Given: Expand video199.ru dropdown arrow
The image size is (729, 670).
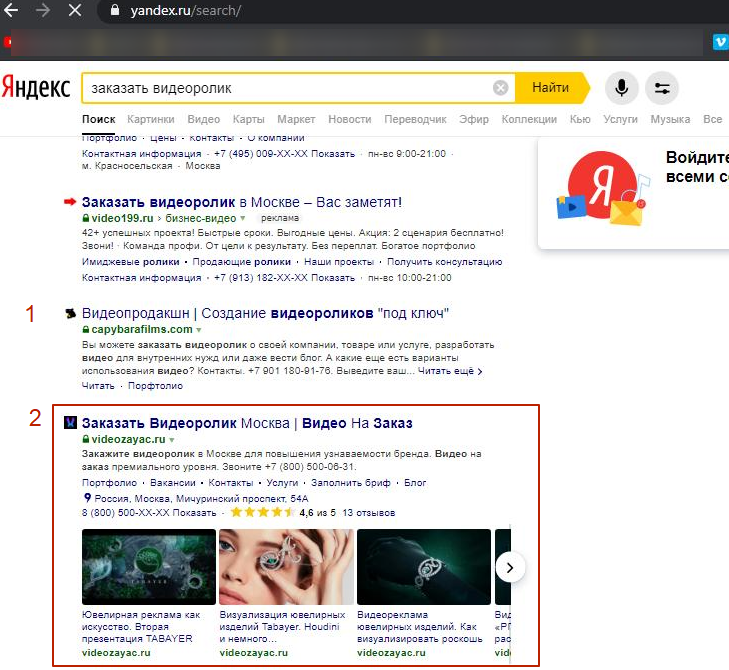Looking at the screenshot, I should (243, 219).
